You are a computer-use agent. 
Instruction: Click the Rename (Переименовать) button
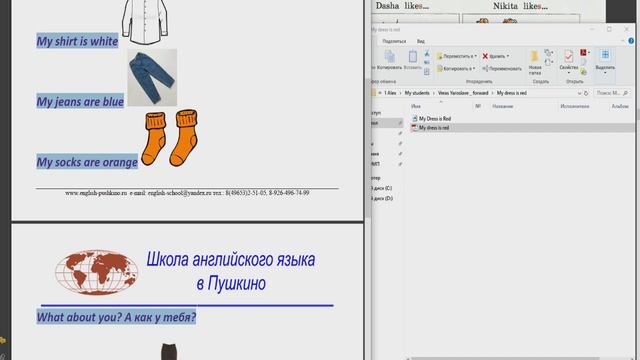pos(502,69)
